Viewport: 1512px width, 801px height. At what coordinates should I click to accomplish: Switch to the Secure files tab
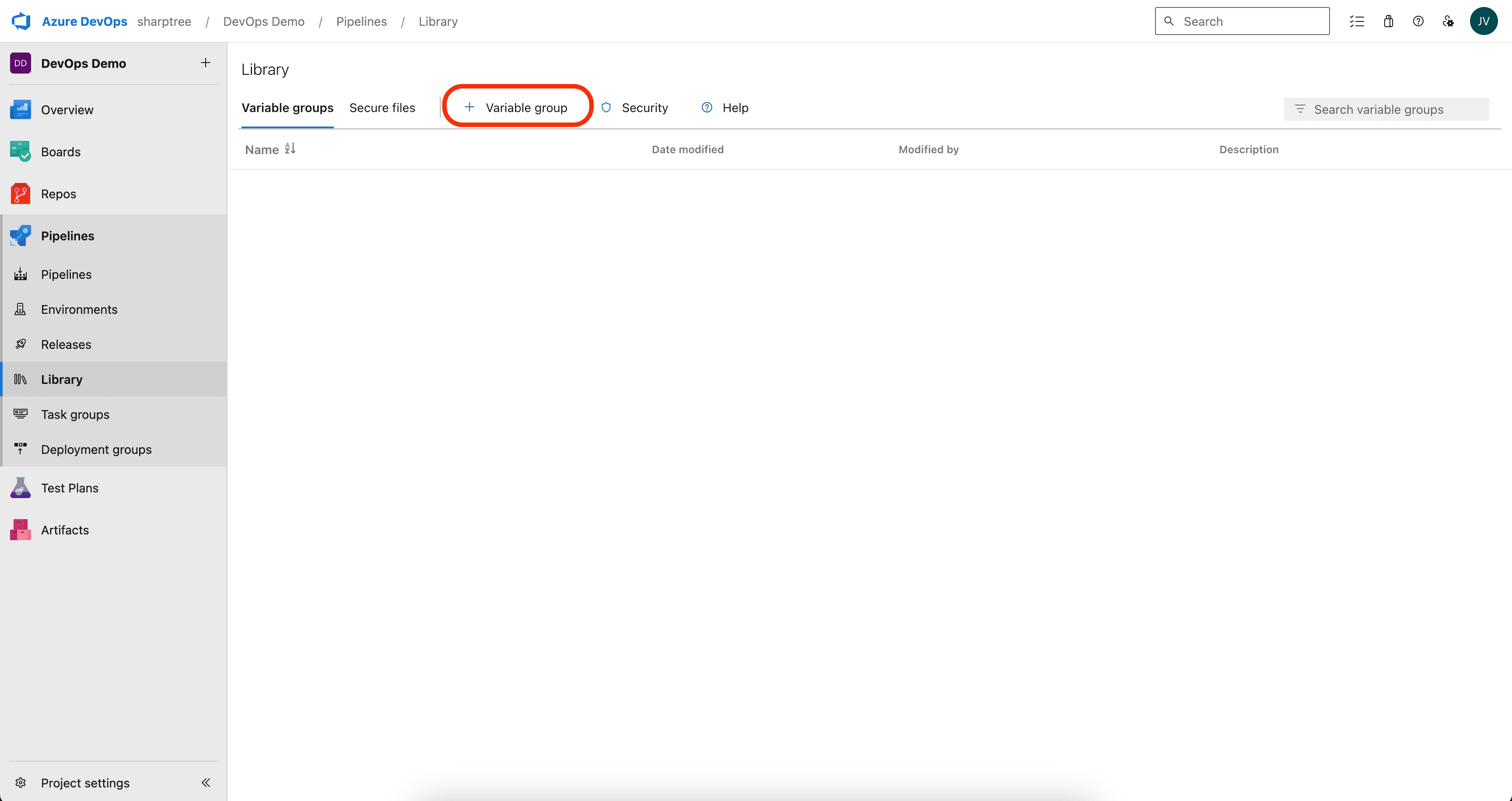pyautogui.click(x=382, y=108)
